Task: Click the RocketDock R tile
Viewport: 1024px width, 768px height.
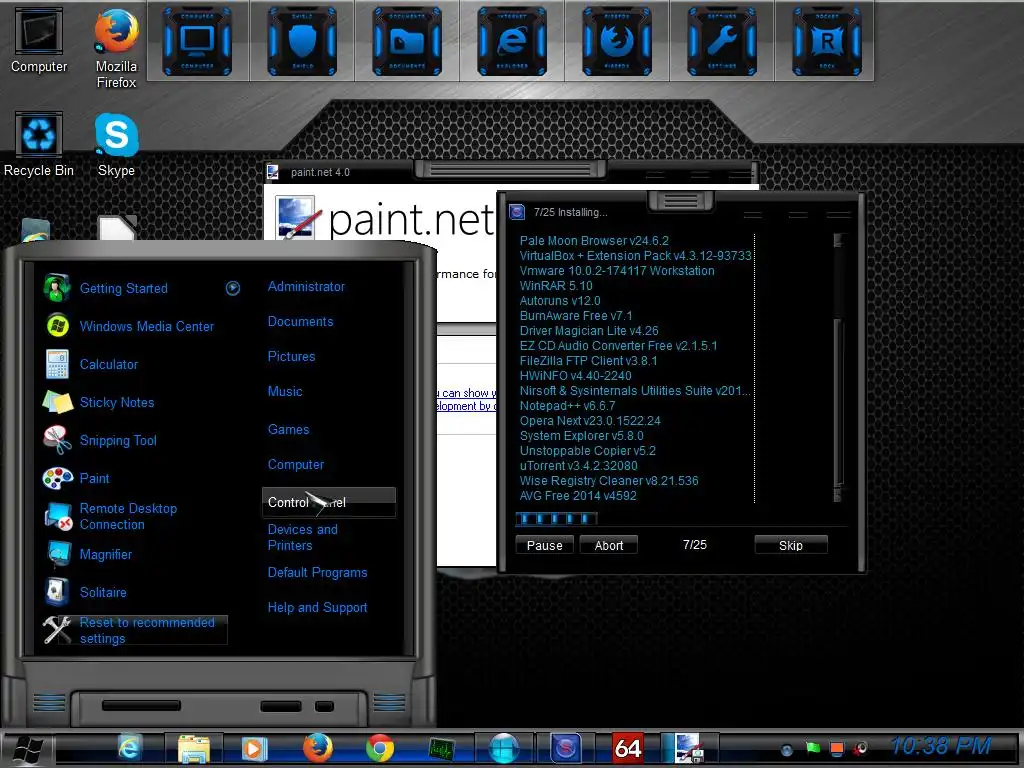Action: [827, 41]
